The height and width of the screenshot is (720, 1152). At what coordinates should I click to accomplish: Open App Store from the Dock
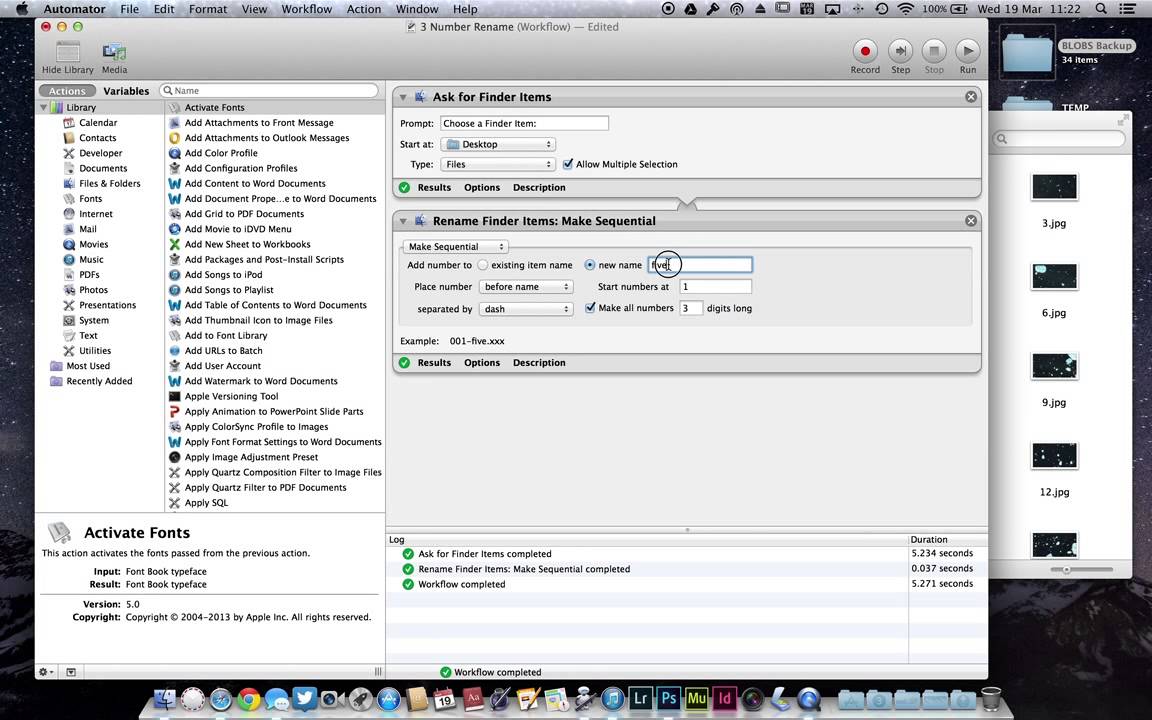pos(389,699)
